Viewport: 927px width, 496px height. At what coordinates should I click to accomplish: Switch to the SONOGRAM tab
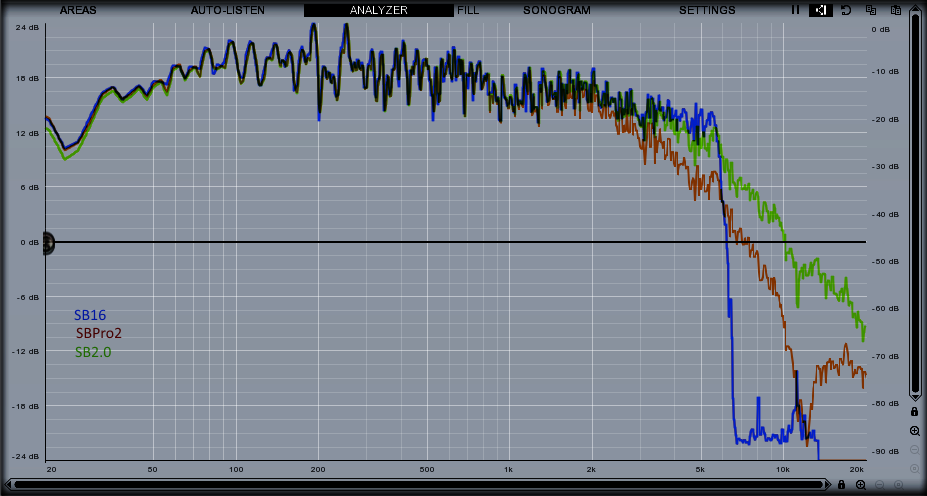[557, 10]
